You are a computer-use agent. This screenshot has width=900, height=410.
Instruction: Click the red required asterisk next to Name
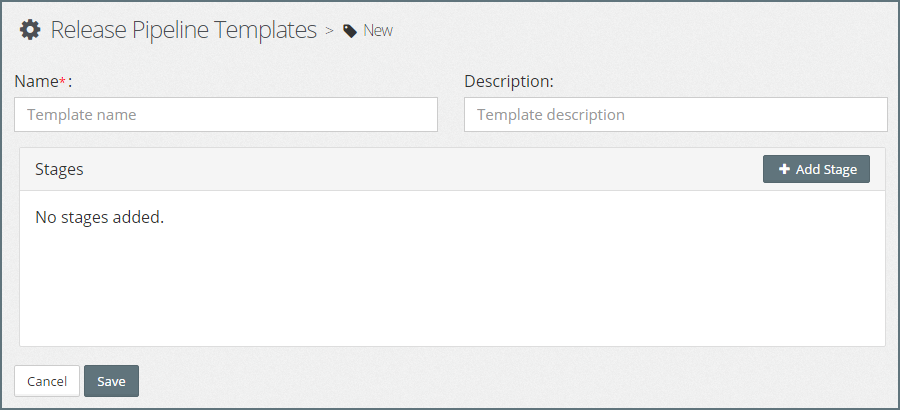63,80
